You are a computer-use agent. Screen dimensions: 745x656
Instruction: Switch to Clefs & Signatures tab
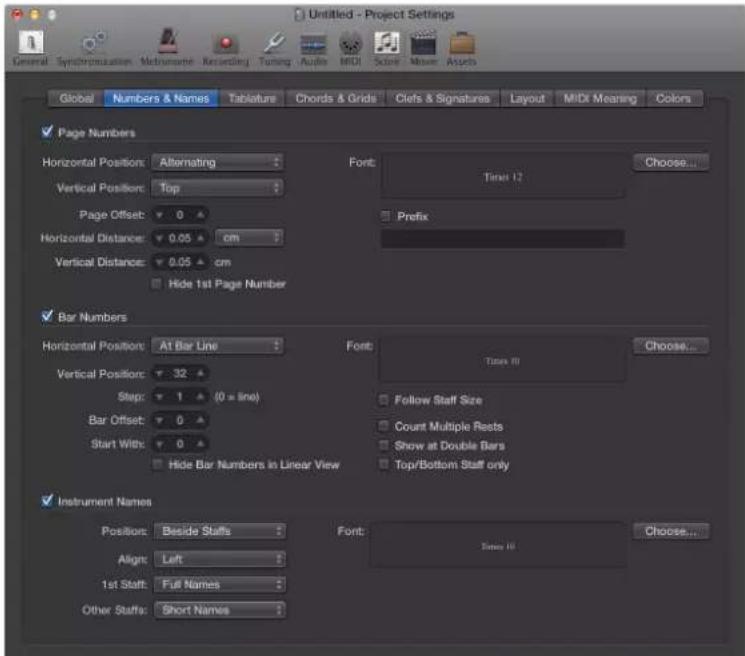[x=443, y=98]
